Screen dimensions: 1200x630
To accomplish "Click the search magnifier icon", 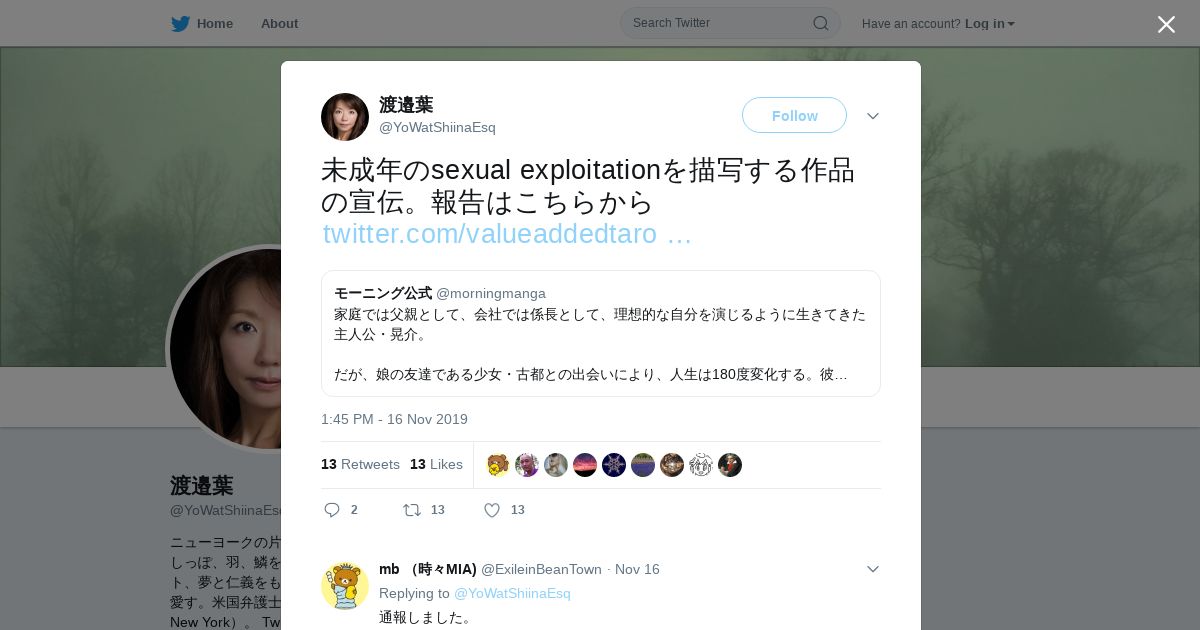I will [x=820, y=23].
